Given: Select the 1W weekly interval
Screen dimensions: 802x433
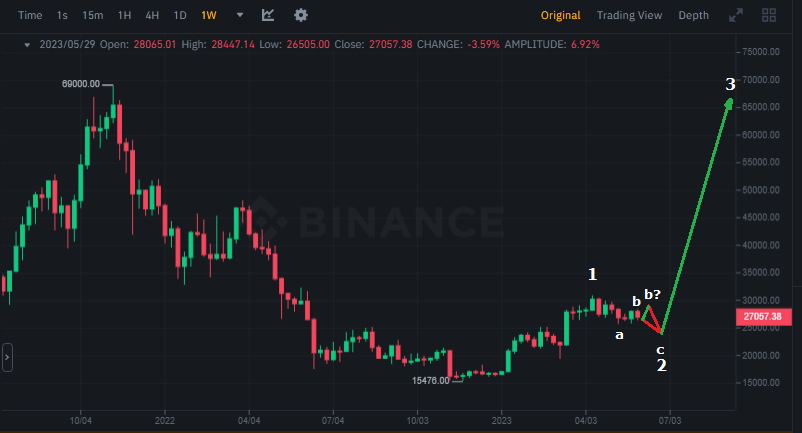Looking at the screenshot, I should coord(208,15).
